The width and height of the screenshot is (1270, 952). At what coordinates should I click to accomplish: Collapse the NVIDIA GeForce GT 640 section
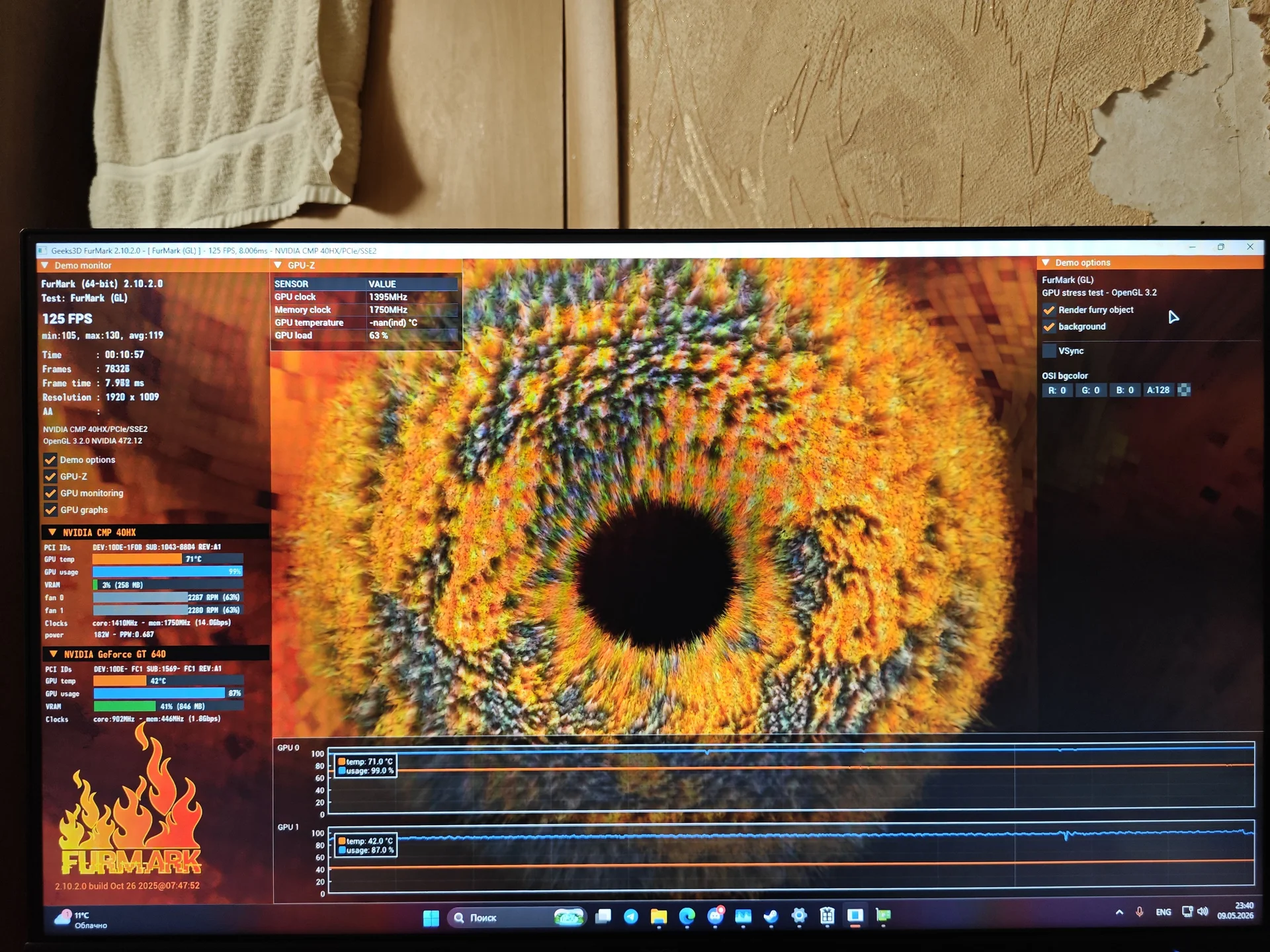(54, 654)
